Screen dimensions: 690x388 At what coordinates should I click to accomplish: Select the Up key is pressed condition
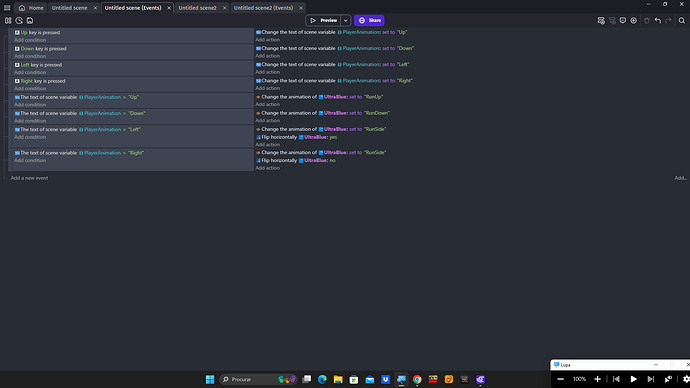(x=37, y=33)
